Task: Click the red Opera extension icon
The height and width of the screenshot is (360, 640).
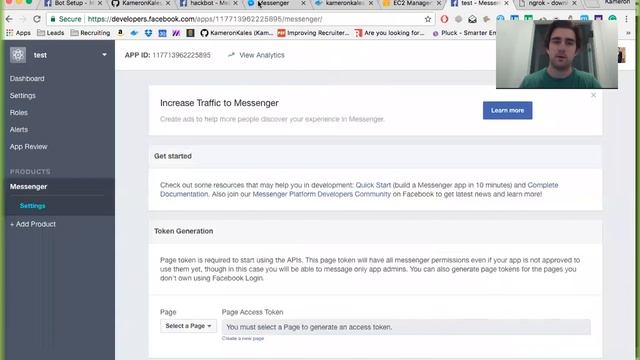Action: [444, 19]
